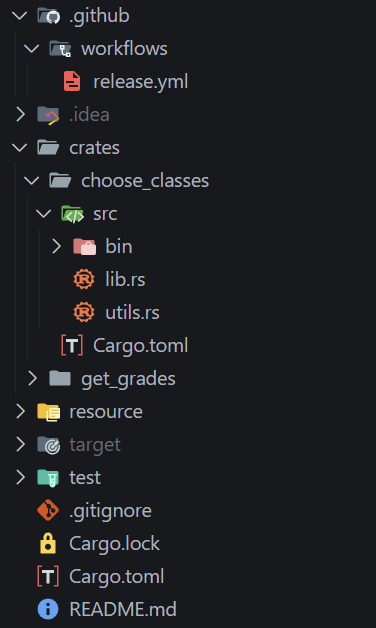Click the git icon next to .gitignore
Viewport: 376px width, 628px height.
pos(48,510)
